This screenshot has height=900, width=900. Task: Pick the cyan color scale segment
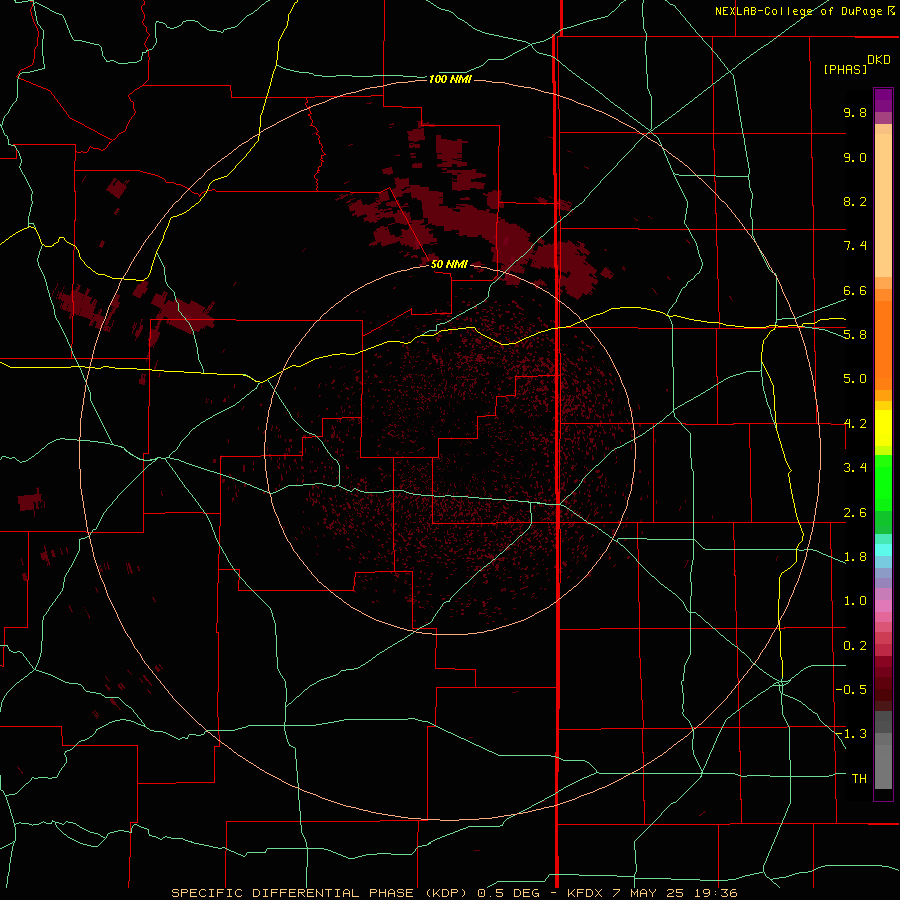point(883,550)
